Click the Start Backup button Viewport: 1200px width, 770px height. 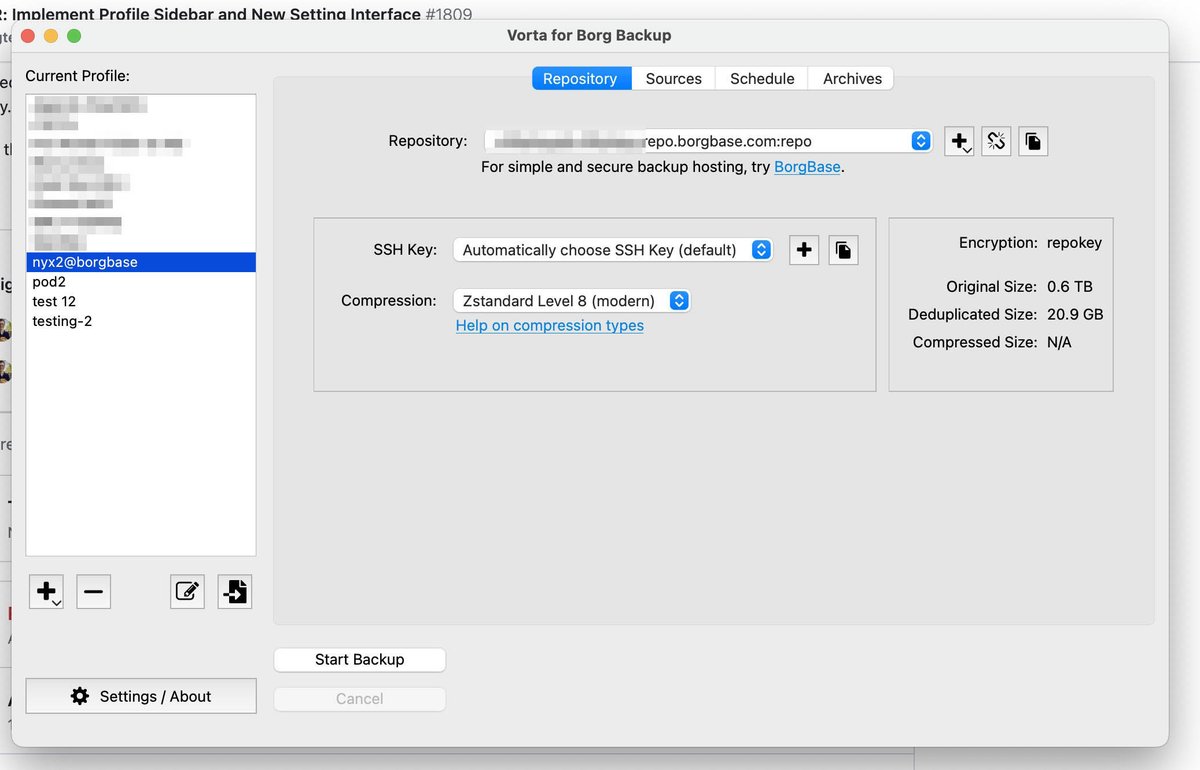(x=360, y=660)
